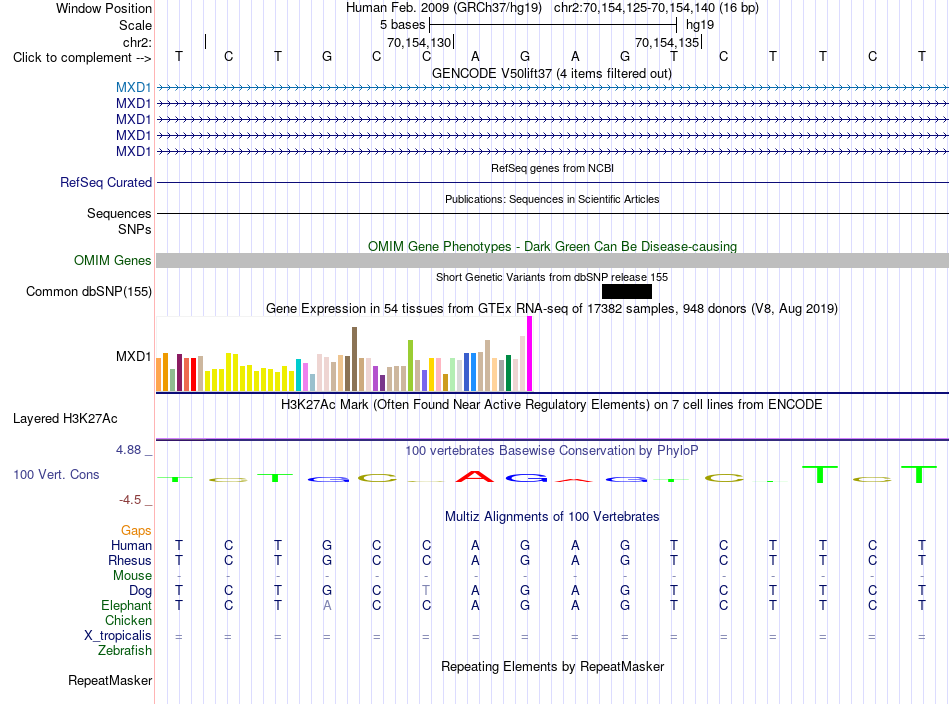Click the 'Click to complement -->' label
Screen dimensions: 950x704
[82, 58]
